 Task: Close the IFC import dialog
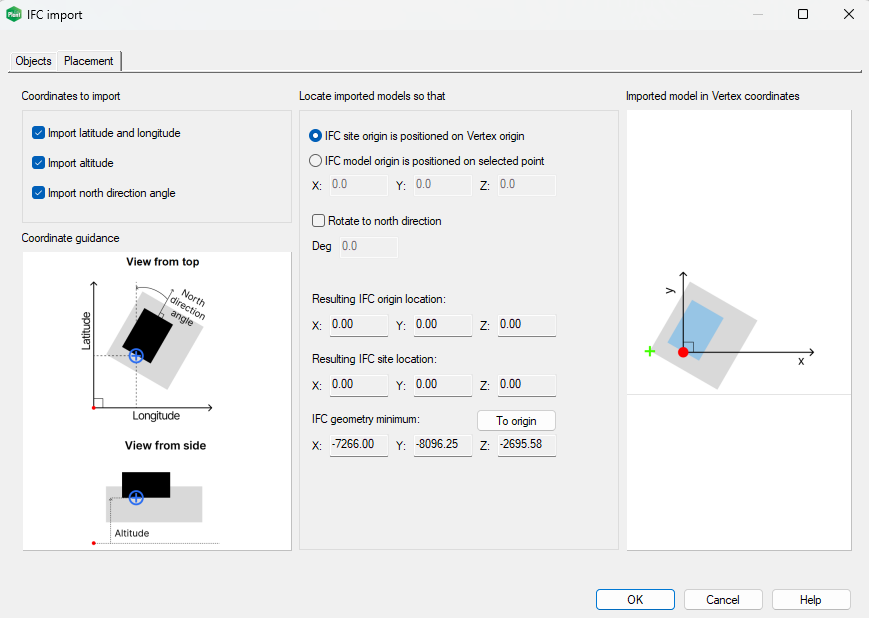848,15
